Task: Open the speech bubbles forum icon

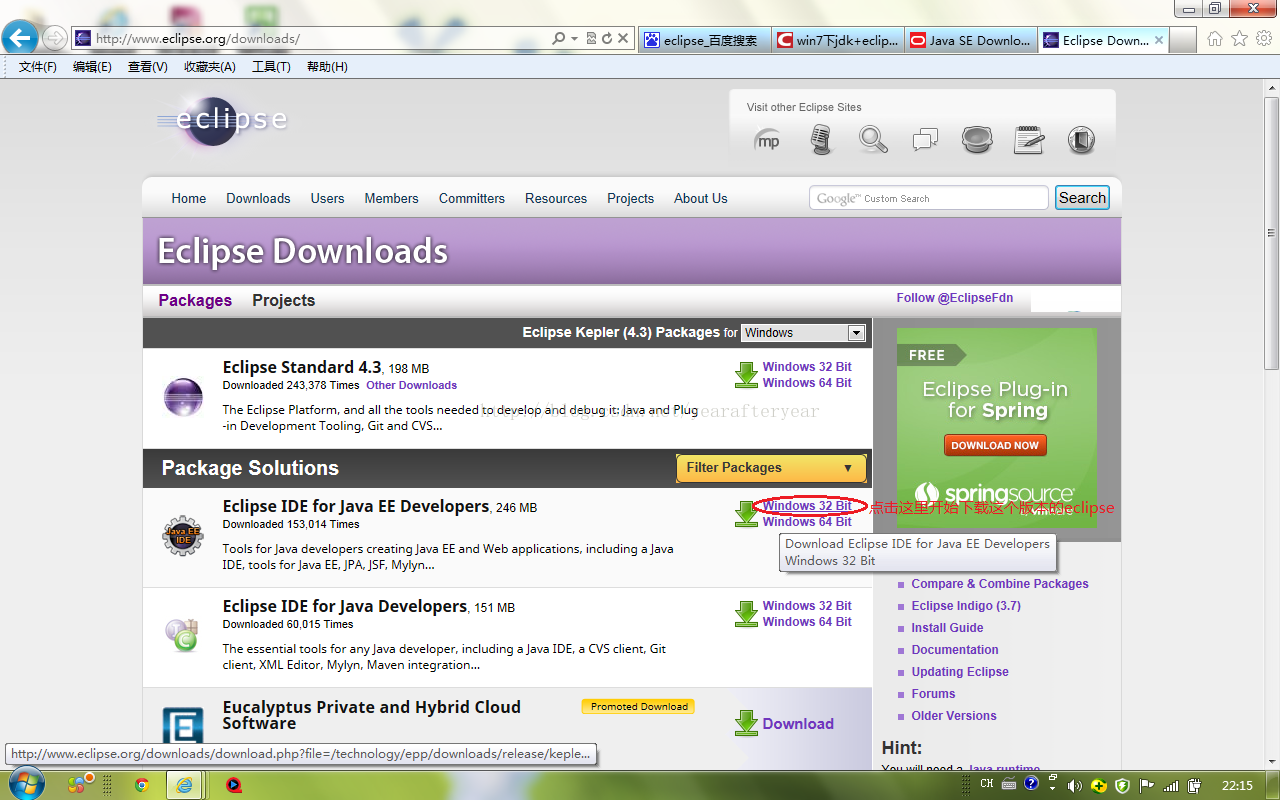Action: pyautogui.click(x=925, y=140)
